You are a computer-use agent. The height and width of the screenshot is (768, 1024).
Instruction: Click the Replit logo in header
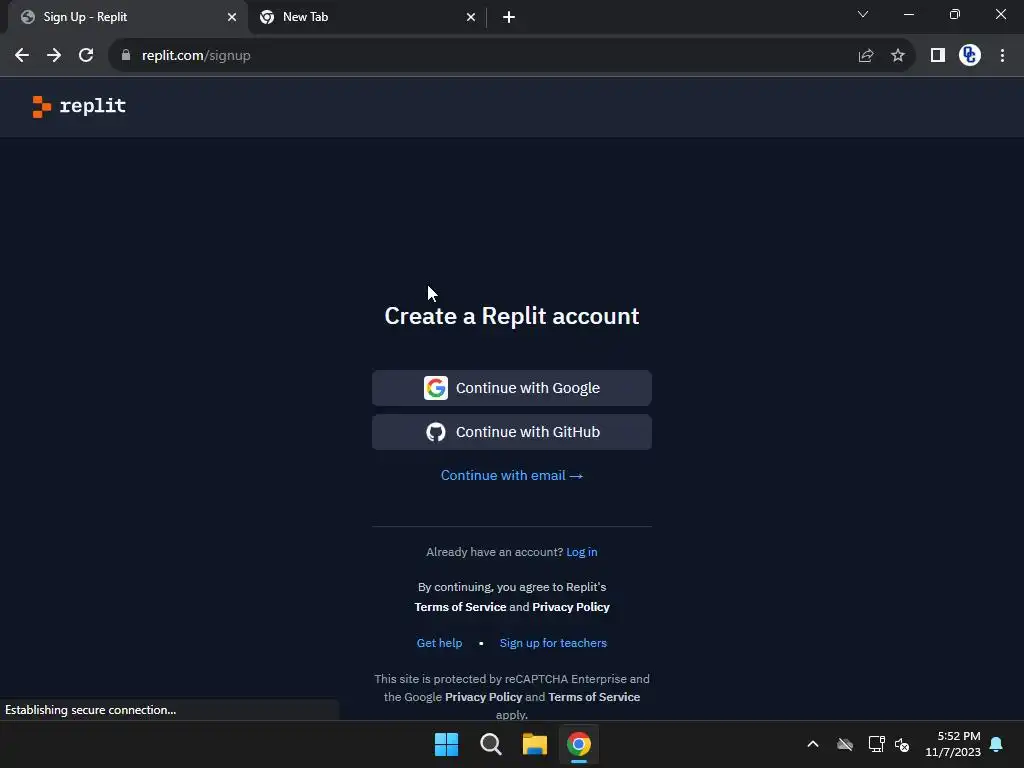(x=79, y=106)
